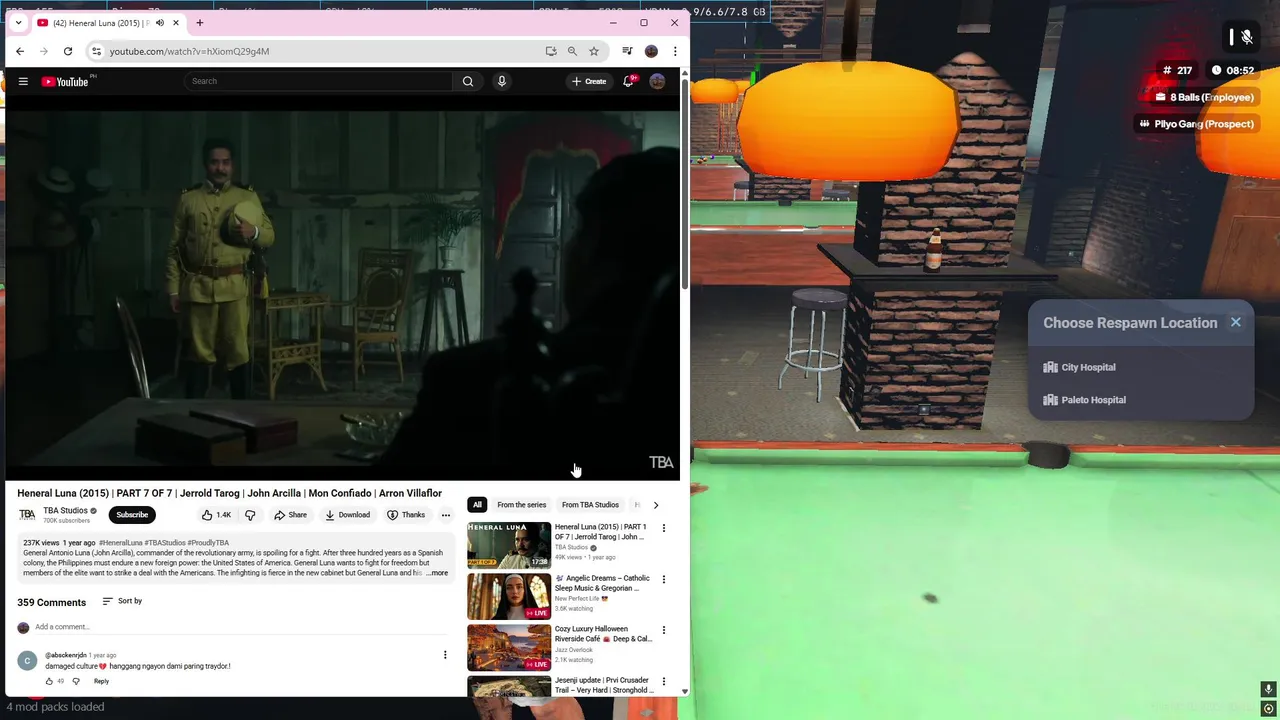1280x720 pixels.
Task: Open Chrome profile avatar
Action: tap(651, 51)
